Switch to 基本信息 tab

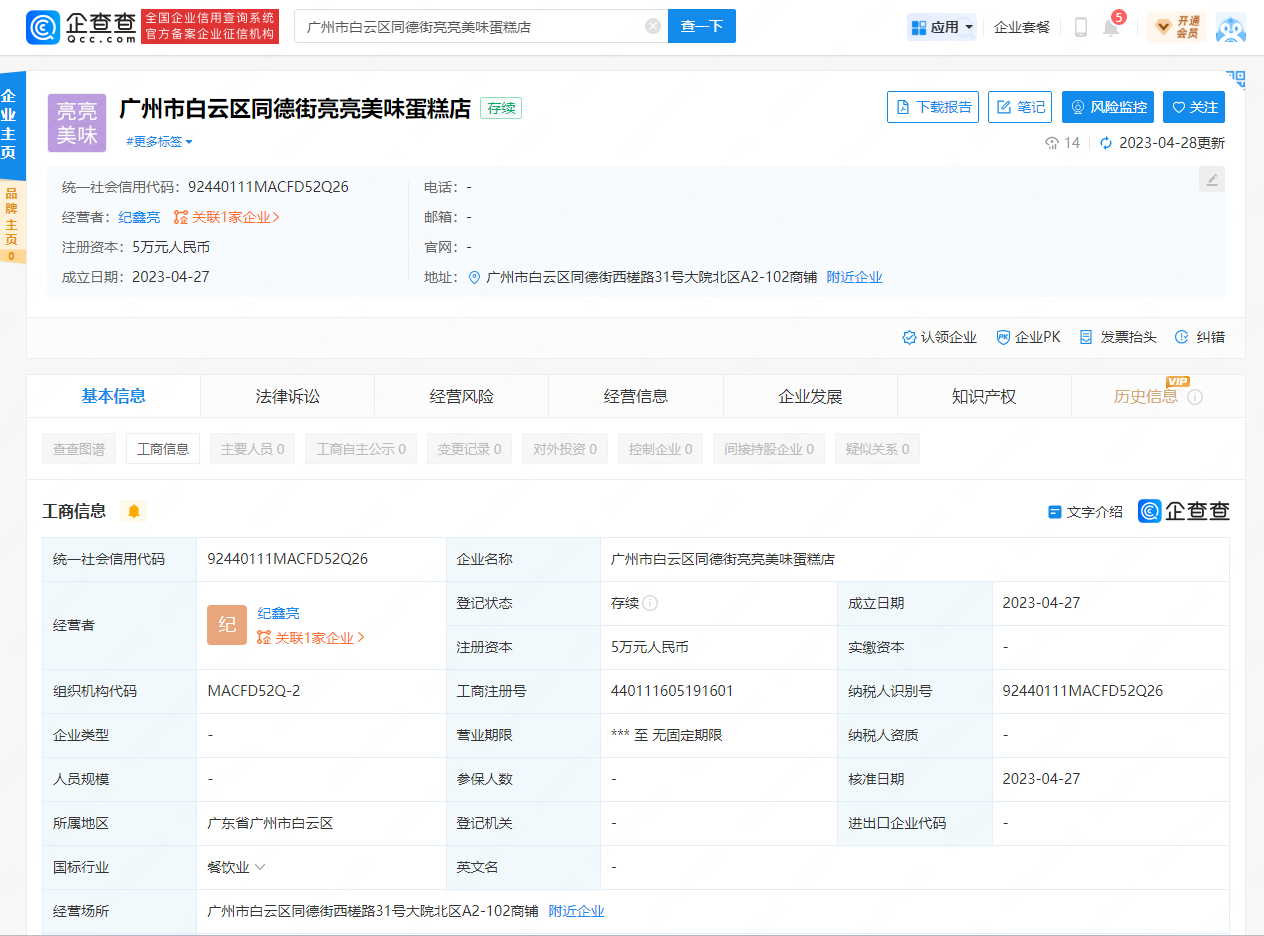(113, 396)
